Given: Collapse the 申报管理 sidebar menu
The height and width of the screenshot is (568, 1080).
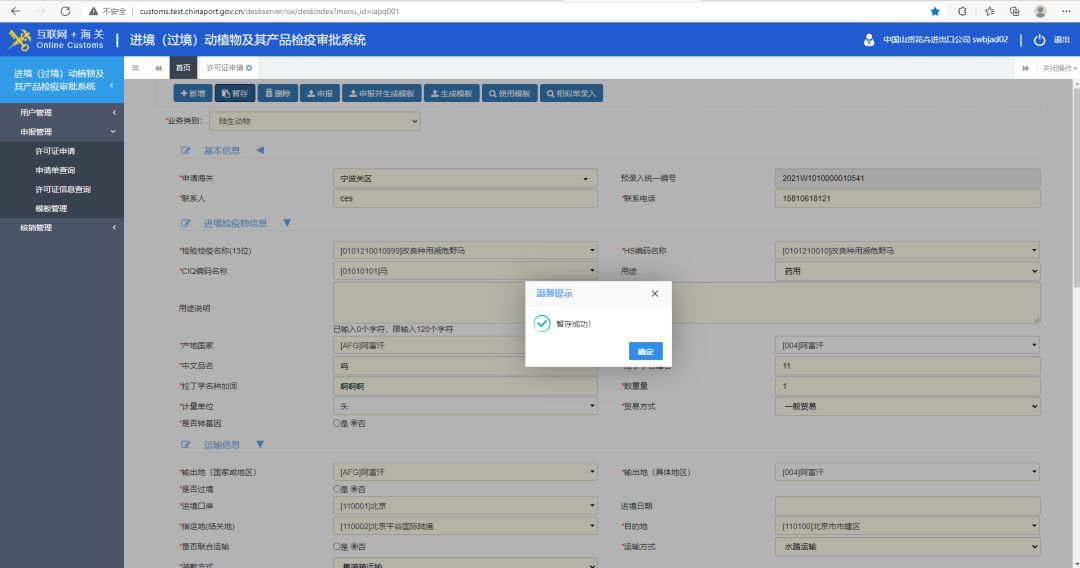Looking at the screenshot, I should (x=62, y=132).
